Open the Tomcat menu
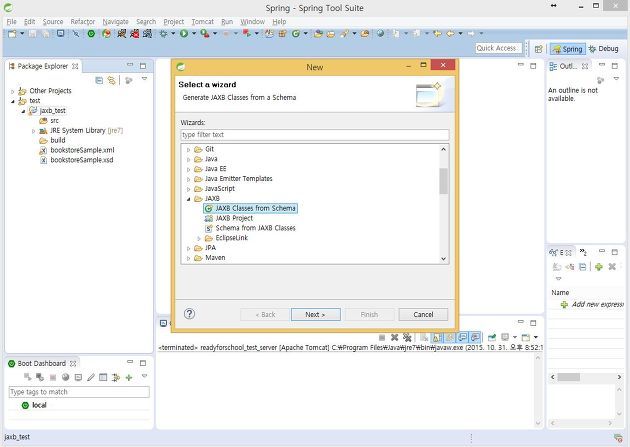Image resolution: width=630 pixels, height=447 pixels. click(x=202, y=22)
